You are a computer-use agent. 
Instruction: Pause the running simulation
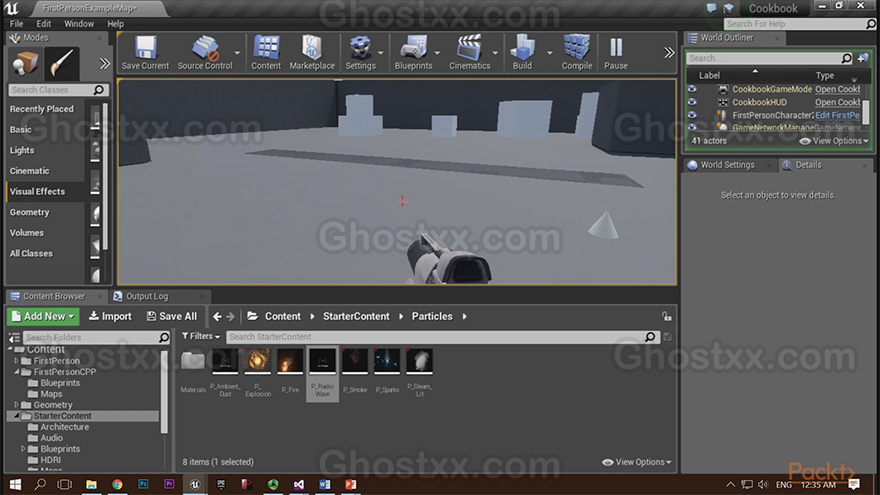pos(616,53)
